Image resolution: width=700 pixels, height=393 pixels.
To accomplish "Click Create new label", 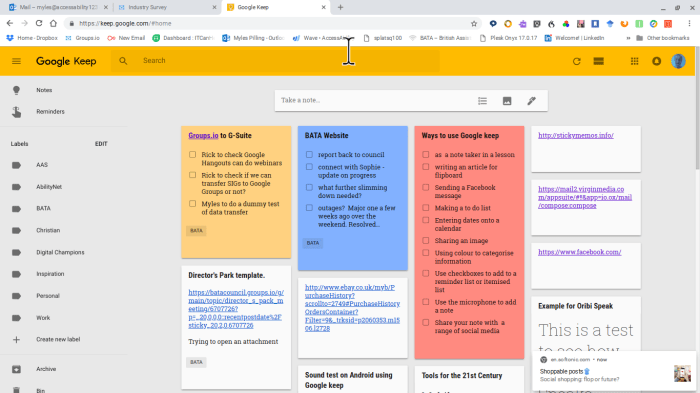I will 58,339.
